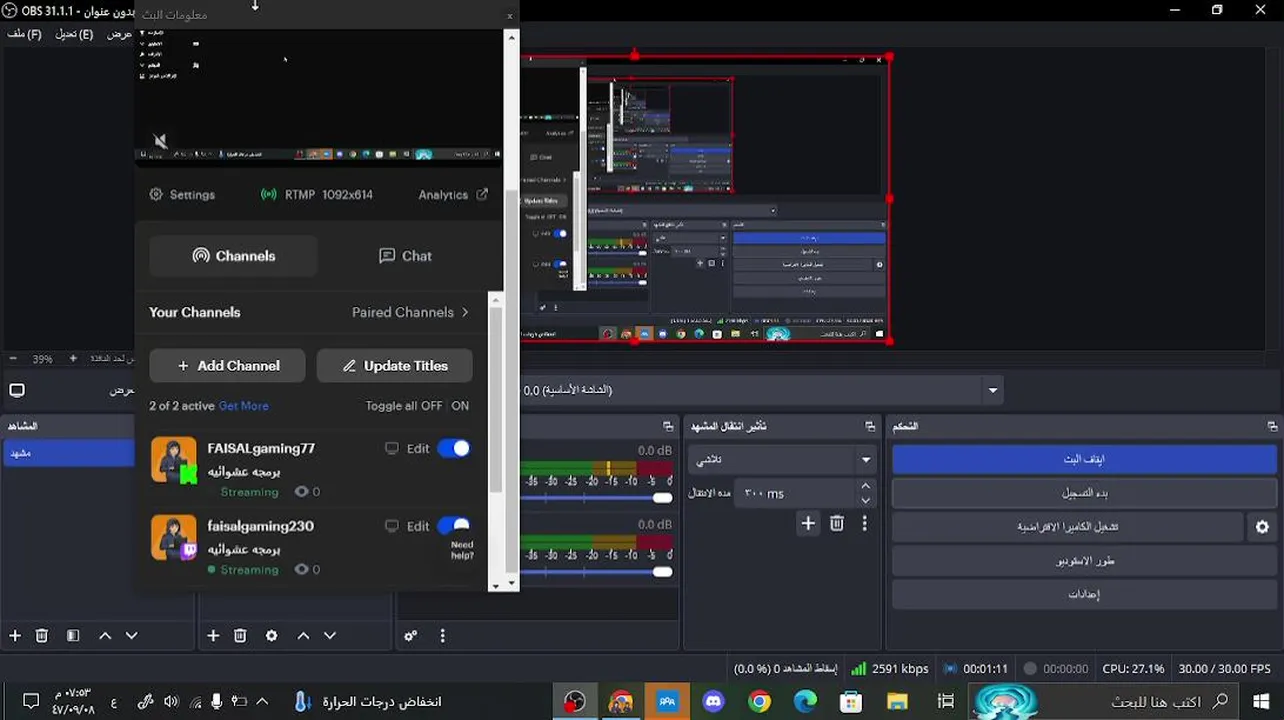Open advanced audio properties gears icon

pyautogui.click(x=411, y=635)
